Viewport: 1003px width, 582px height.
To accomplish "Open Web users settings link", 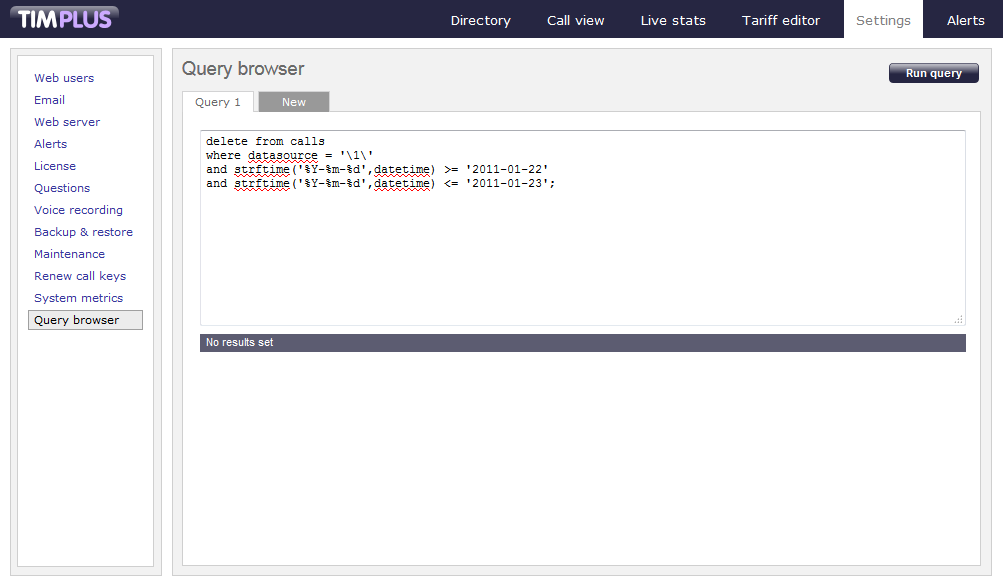I will tap(64, 78).
